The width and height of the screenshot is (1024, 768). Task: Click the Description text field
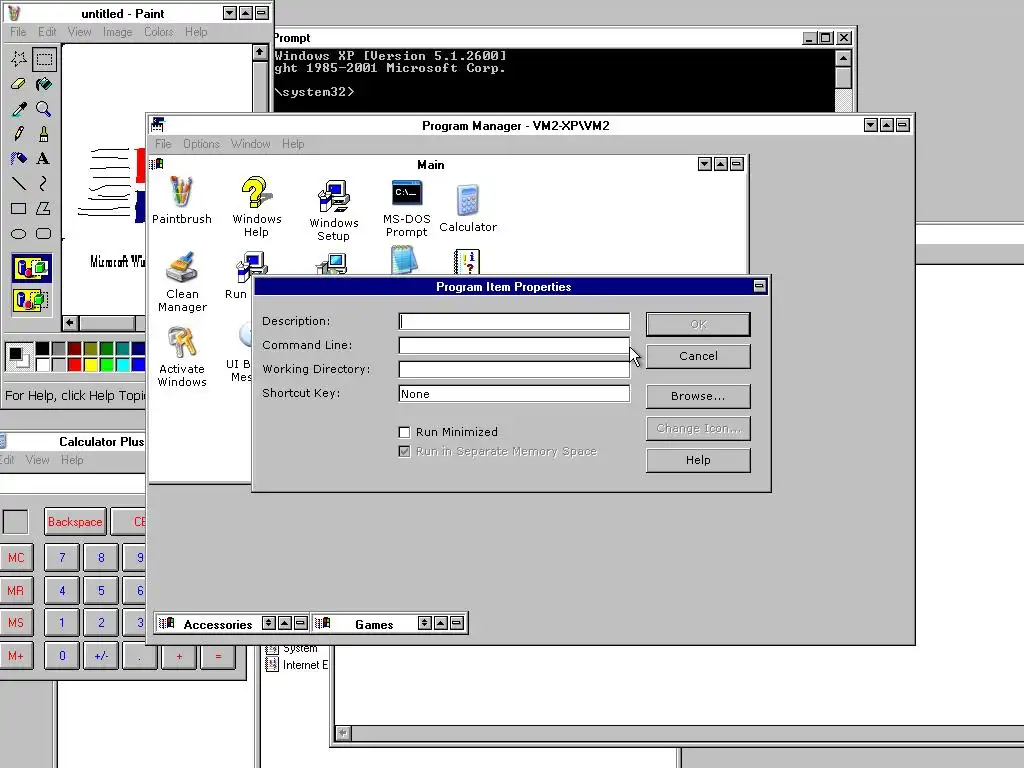point(514,321)
